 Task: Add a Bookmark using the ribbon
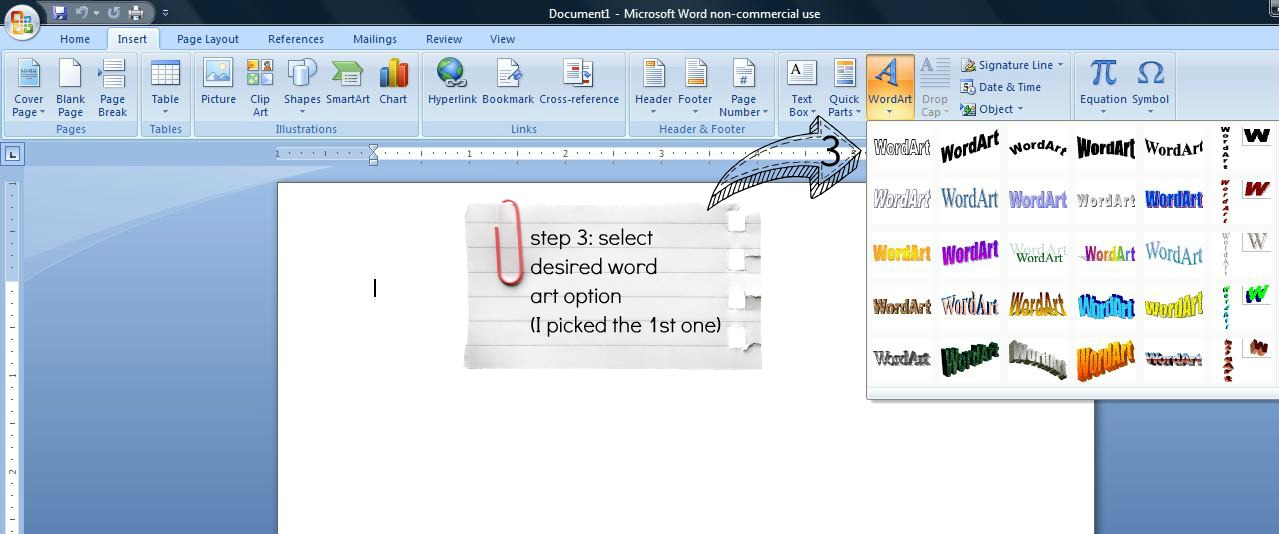(x=508, y=83)
